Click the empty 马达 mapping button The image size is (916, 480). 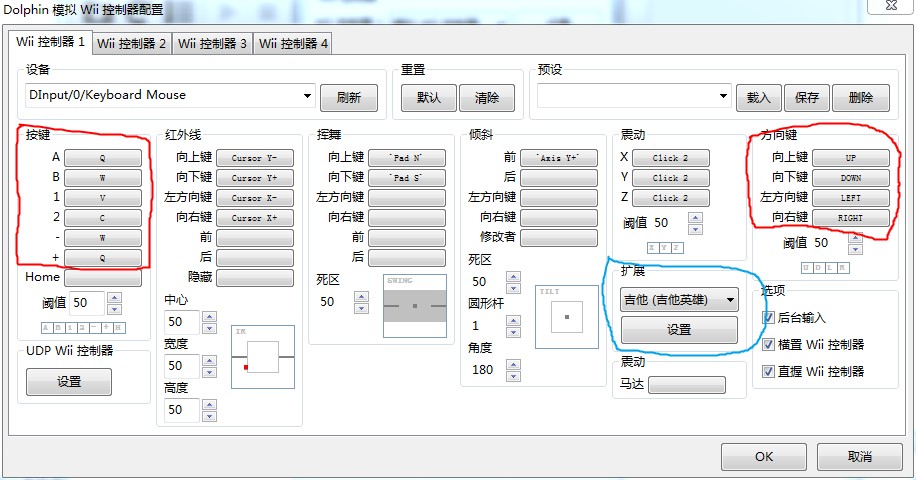[x=687, y=385]
